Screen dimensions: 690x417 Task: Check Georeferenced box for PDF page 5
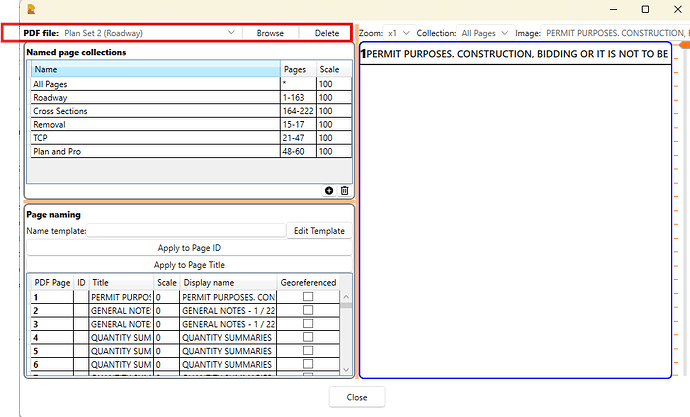click(x=307, y=351)
